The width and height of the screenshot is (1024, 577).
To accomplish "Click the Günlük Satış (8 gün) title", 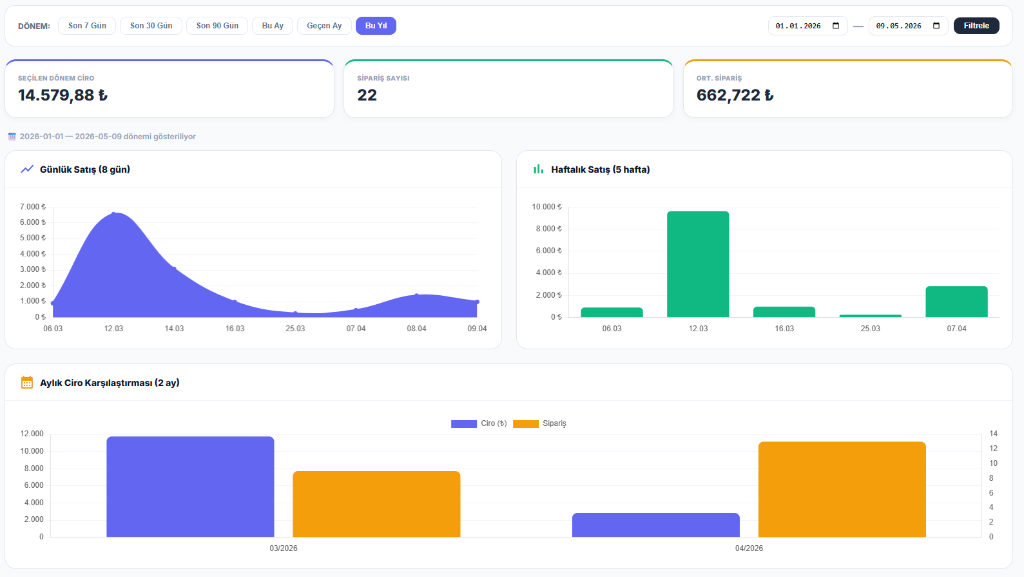I will point(85,170).
